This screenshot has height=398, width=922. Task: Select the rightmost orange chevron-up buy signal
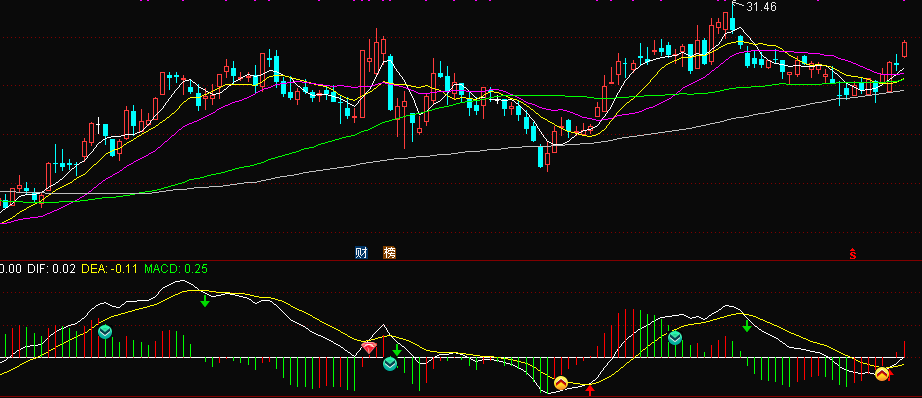881,374
